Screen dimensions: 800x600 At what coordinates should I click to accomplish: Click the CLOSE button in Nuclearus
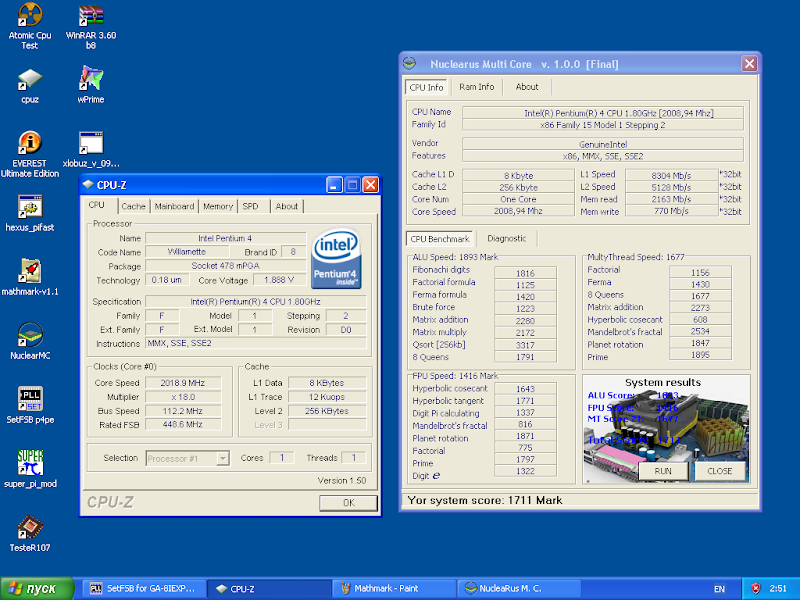coord(719,471)
